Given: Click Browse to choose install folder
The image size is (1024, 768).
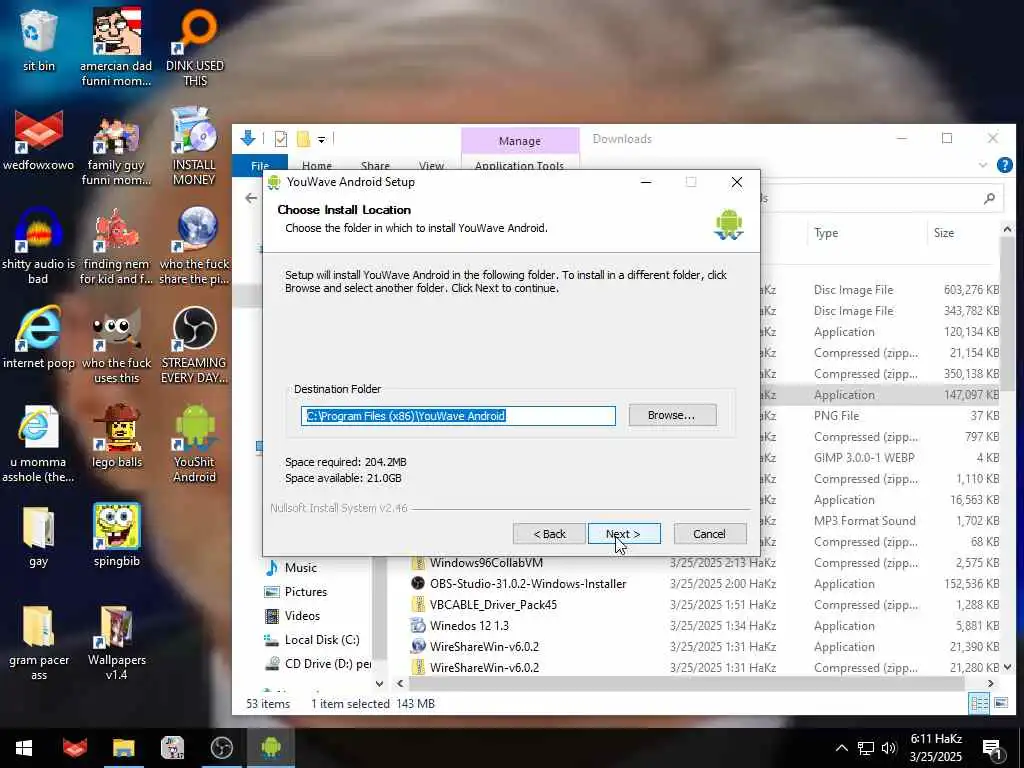Looking at the screenshot, I should pos(672,415).
